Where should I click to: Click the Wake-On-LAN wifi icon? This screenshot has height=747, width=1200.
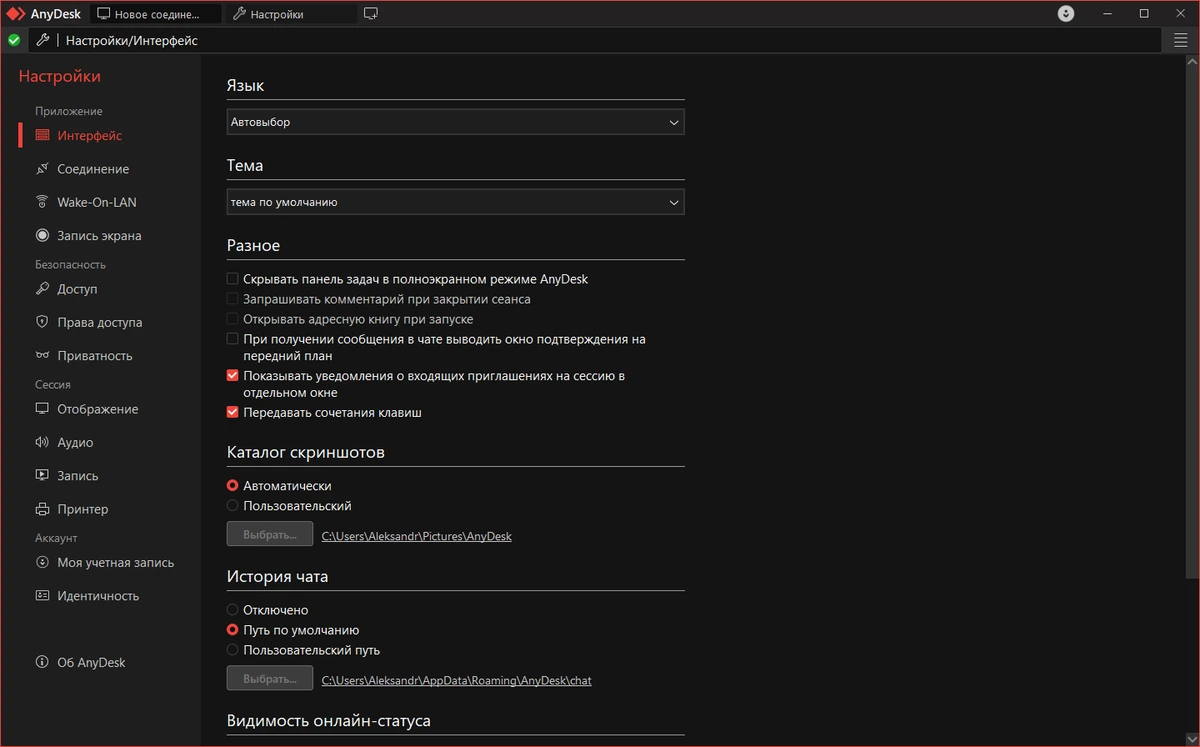click(42, 202)
